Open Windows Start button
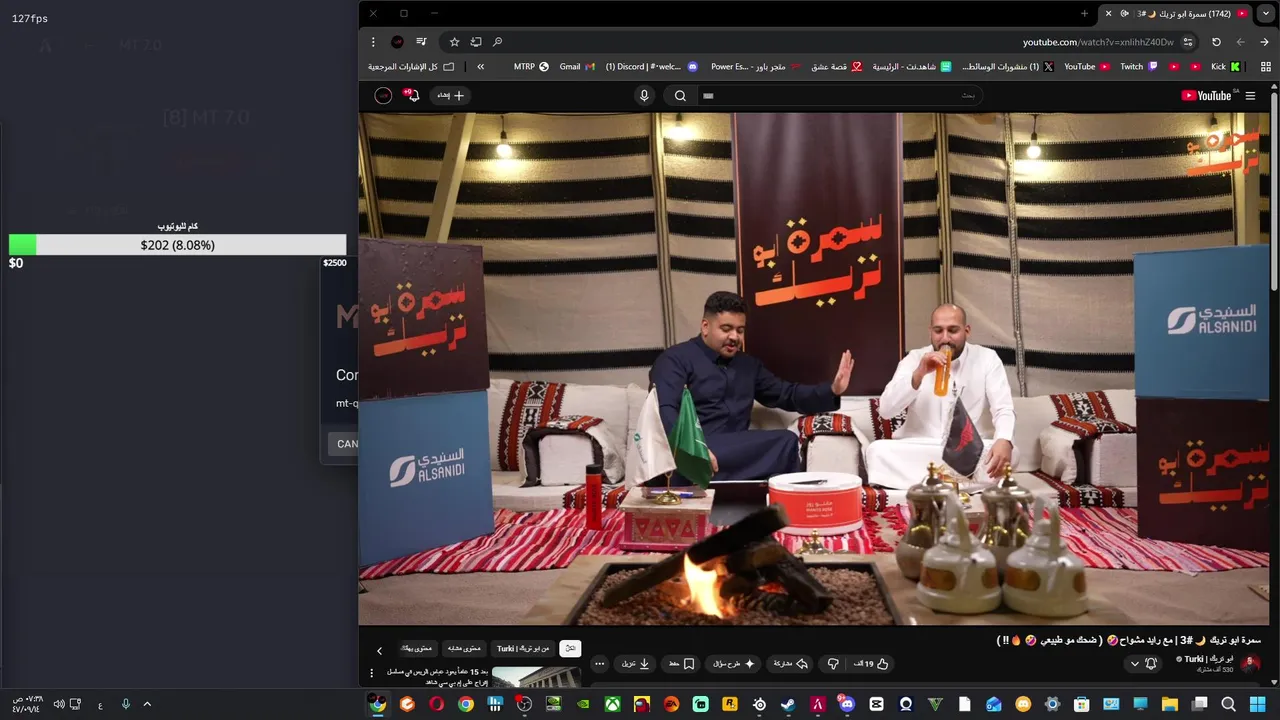This screenshot has height=720, width=1280. click(1258, 704)
